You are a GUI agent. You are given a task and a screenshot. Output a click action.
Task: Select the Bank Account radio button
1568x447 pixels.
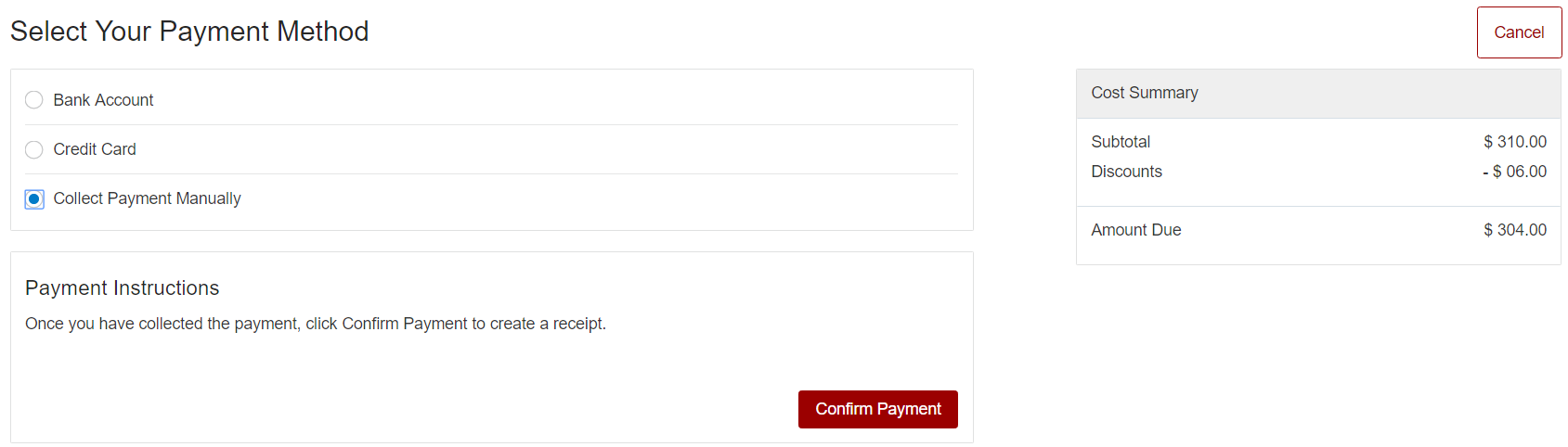pyautogui.click(x=34, y=100)
